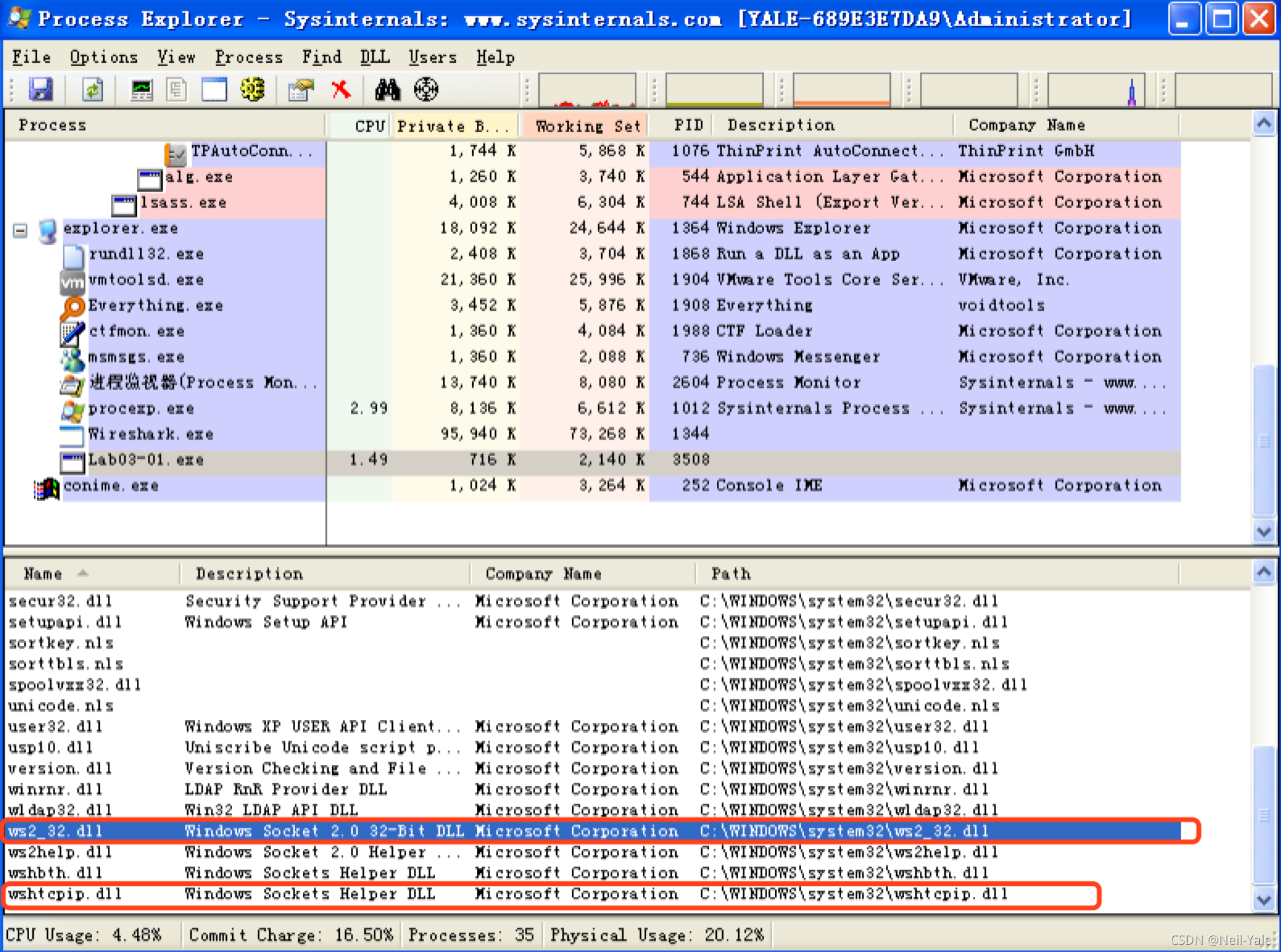Toggle the process tree view icon

[177, 89]
